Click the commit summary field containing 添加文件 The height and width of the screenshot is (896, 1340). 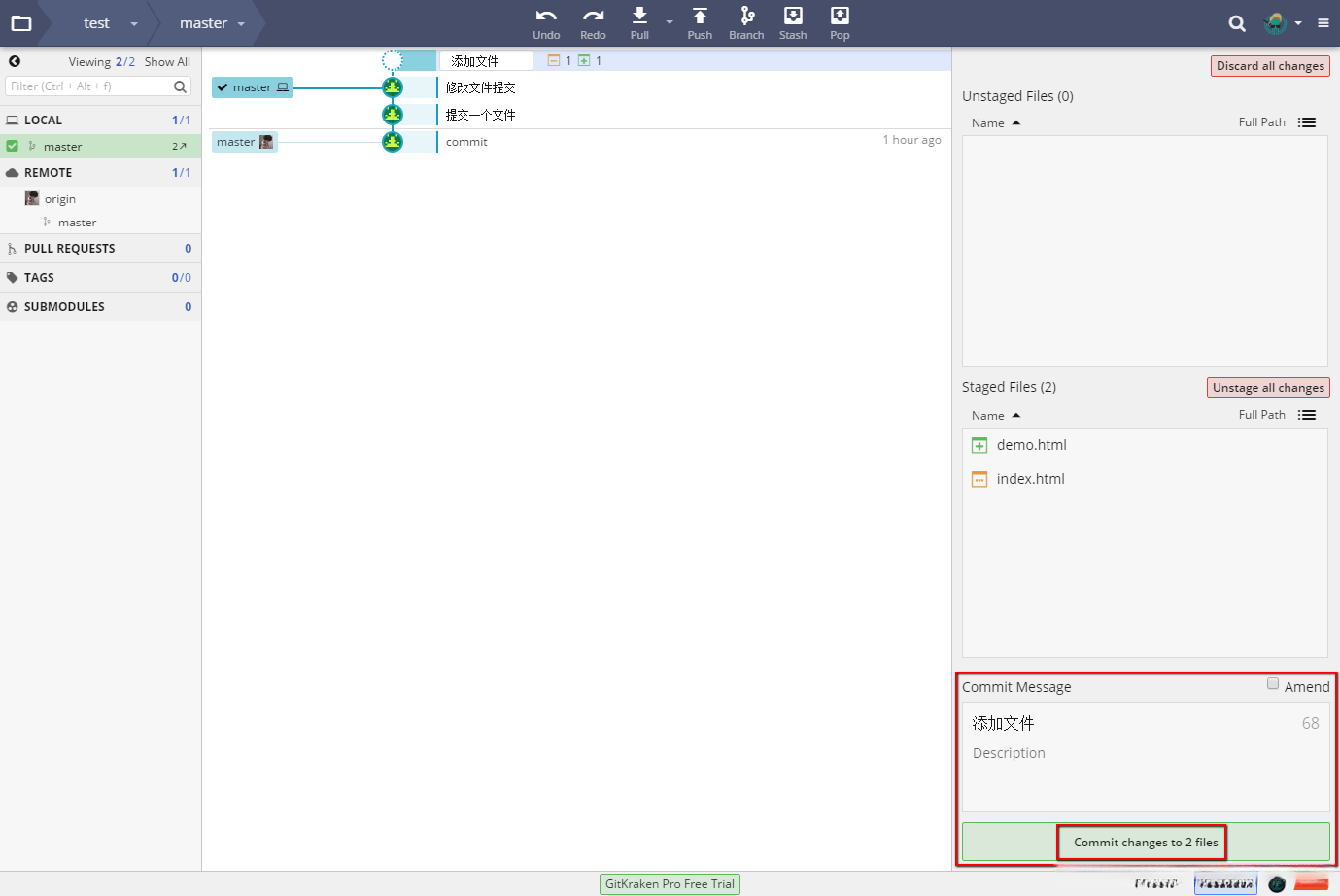pyautogui.click(x=1146, y=723)
